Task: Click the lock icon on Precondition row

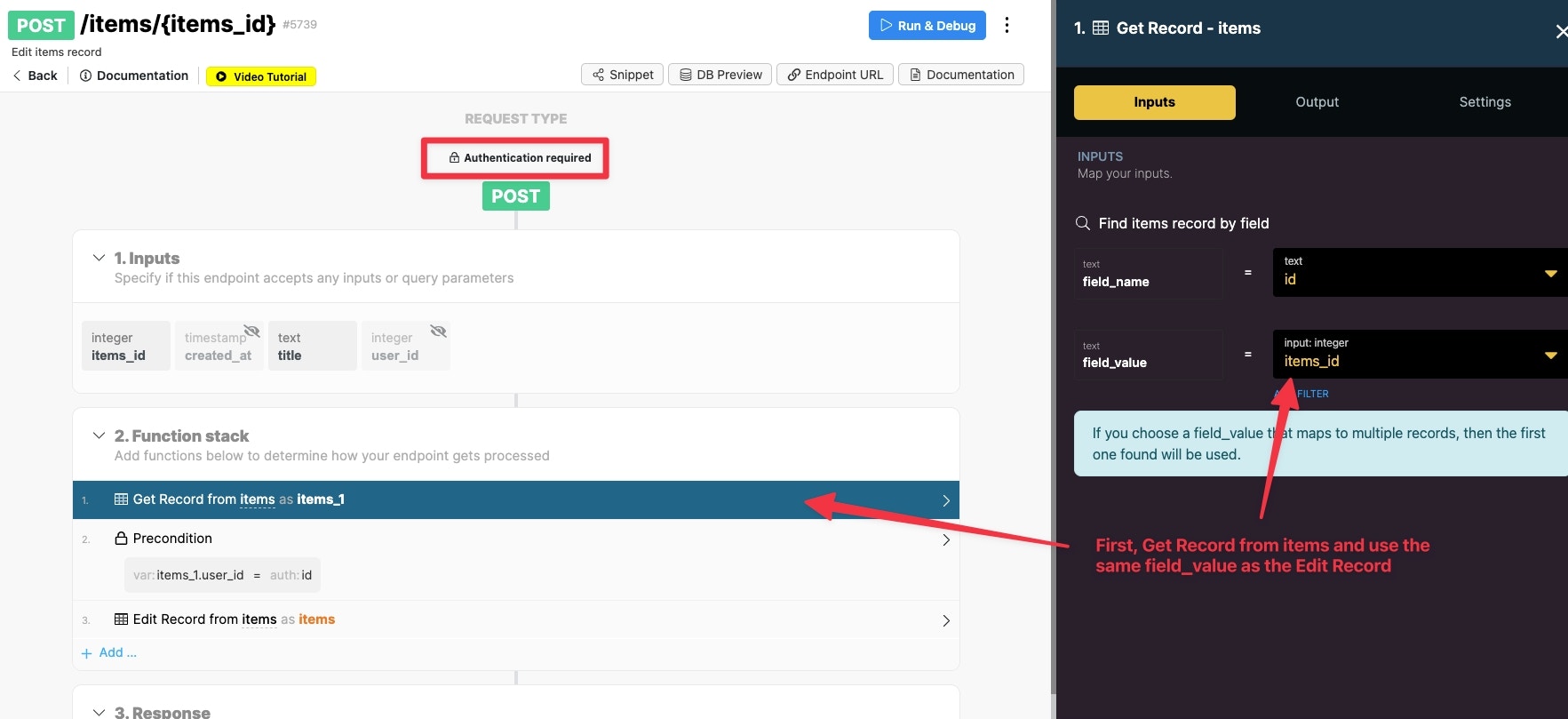Action: tap(122, 539)
